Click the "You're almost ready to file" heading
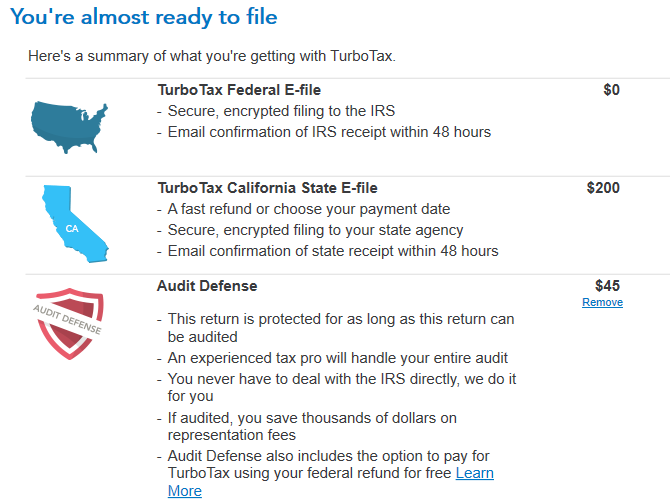The image size is (670, 501). coord(144,17)
